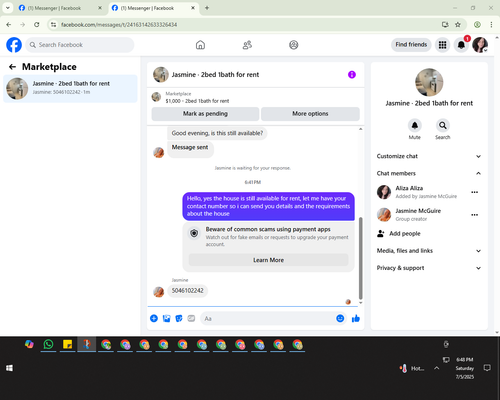Screen dimensions: 500x400
Task: Open a new browser tab
Action: (x=207, y=8)
